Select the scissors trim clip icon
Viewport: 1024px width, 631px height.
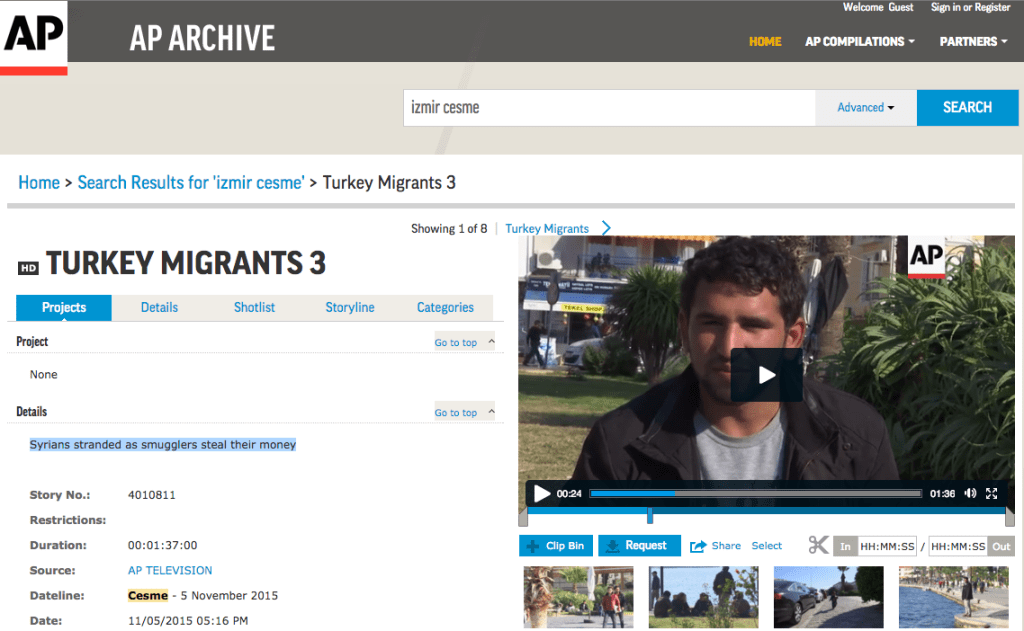point(817,545)
